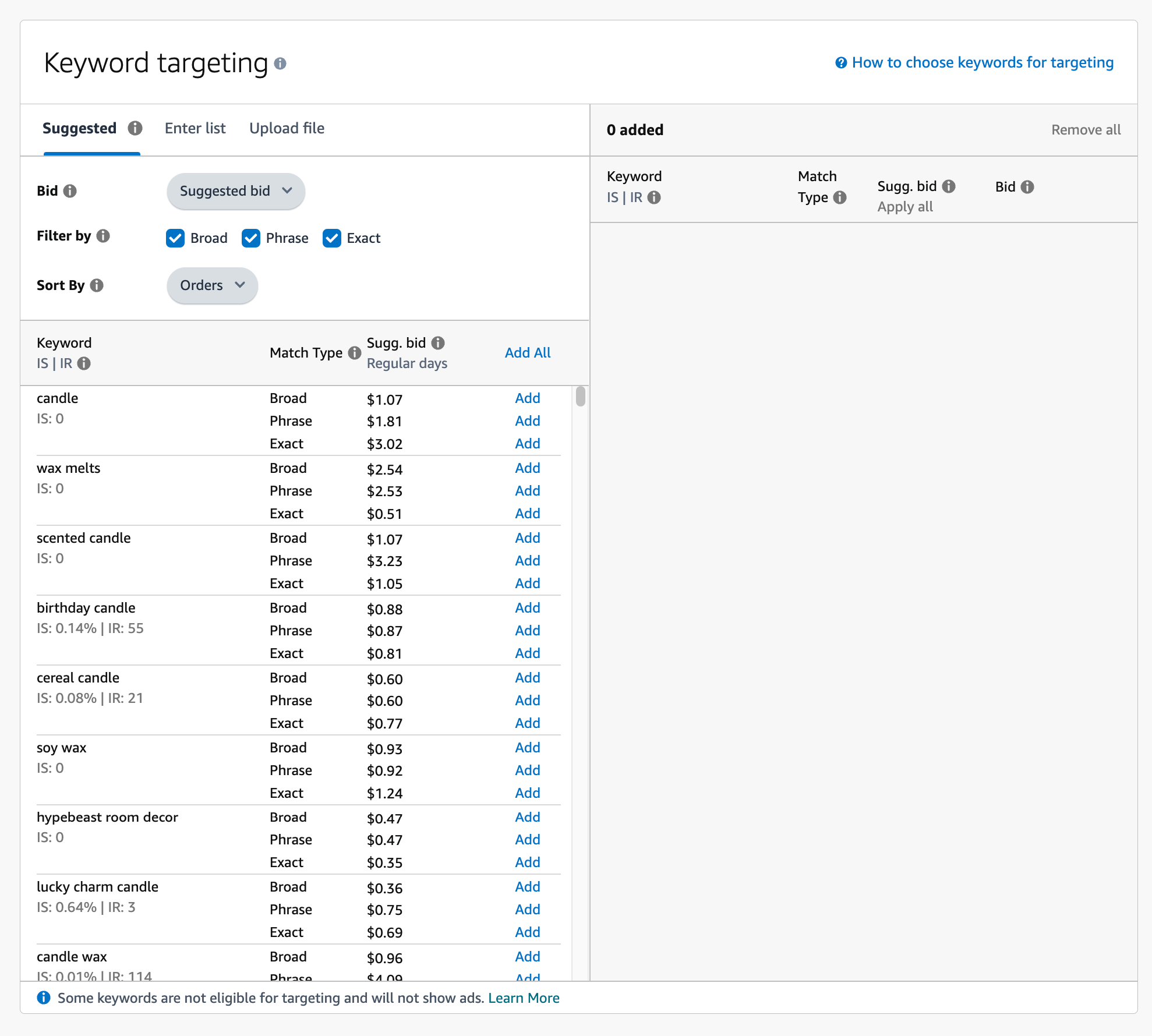Image resolution: width=1152 pixels, height=1036 pixels.
Task: Click the info icon beside eligibility notice
Action: click(x=44, y=998)
